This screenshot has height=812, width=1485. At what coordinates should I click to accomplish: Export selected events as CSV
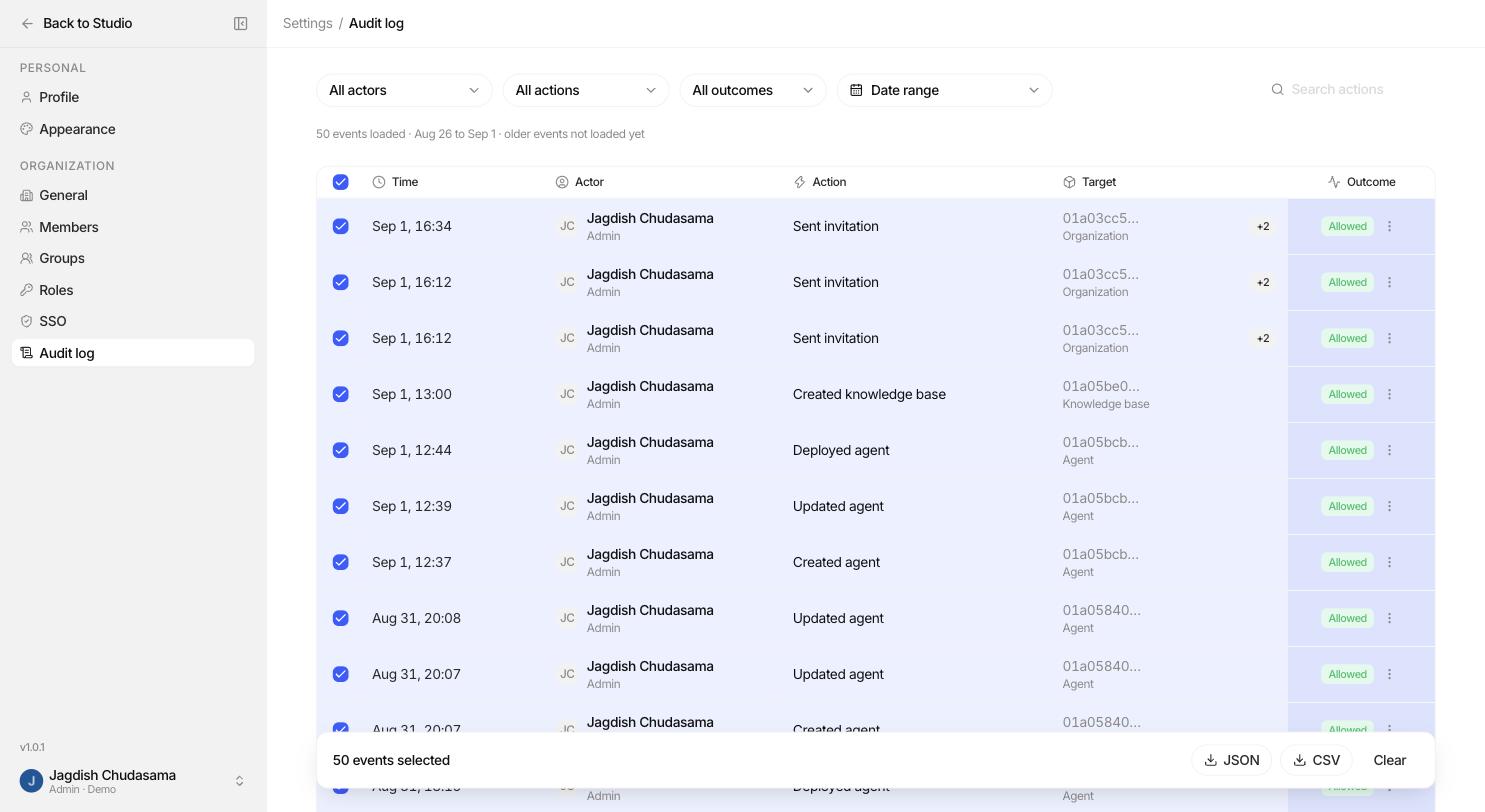(1316, 760)
